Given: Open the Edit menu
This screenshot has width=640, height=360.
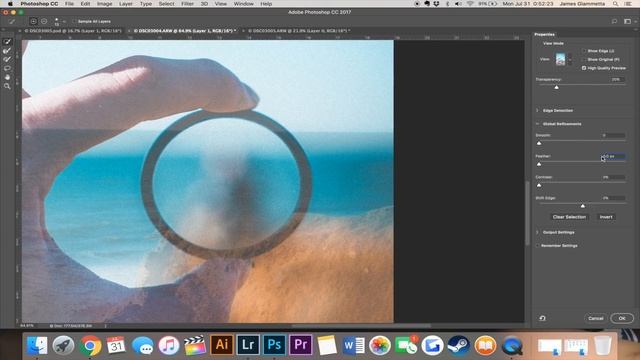Looking at the screenshot, I should click(x=85, y=4).
